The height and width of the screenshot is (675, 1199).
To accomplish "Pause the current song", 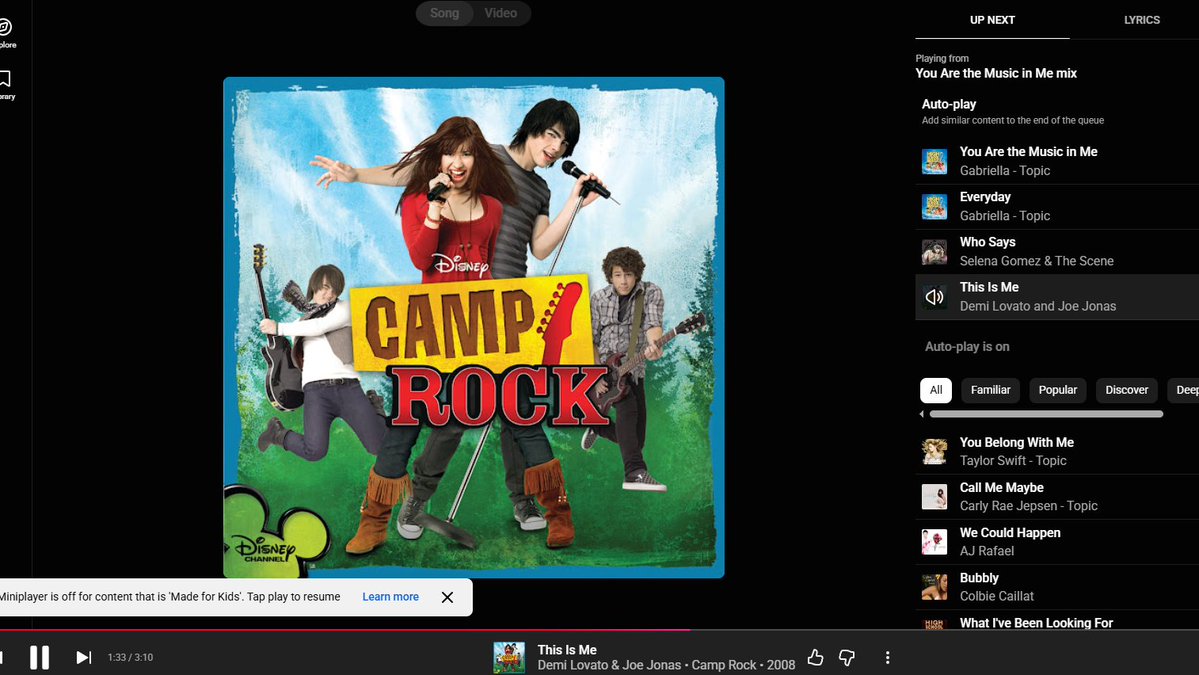I will pos(39,657).
